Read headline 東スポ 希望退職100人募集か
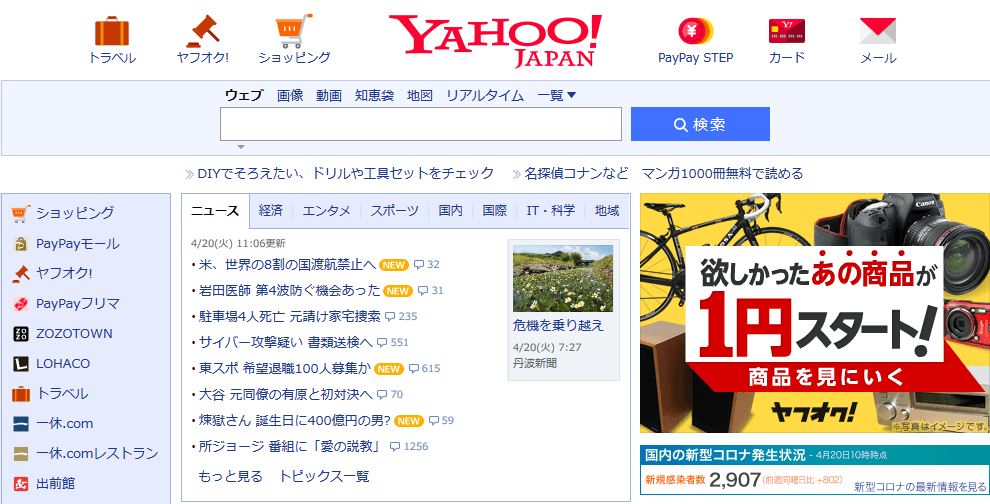The width and height of the screenshot is (990, 504). click(x=285, y=368)
